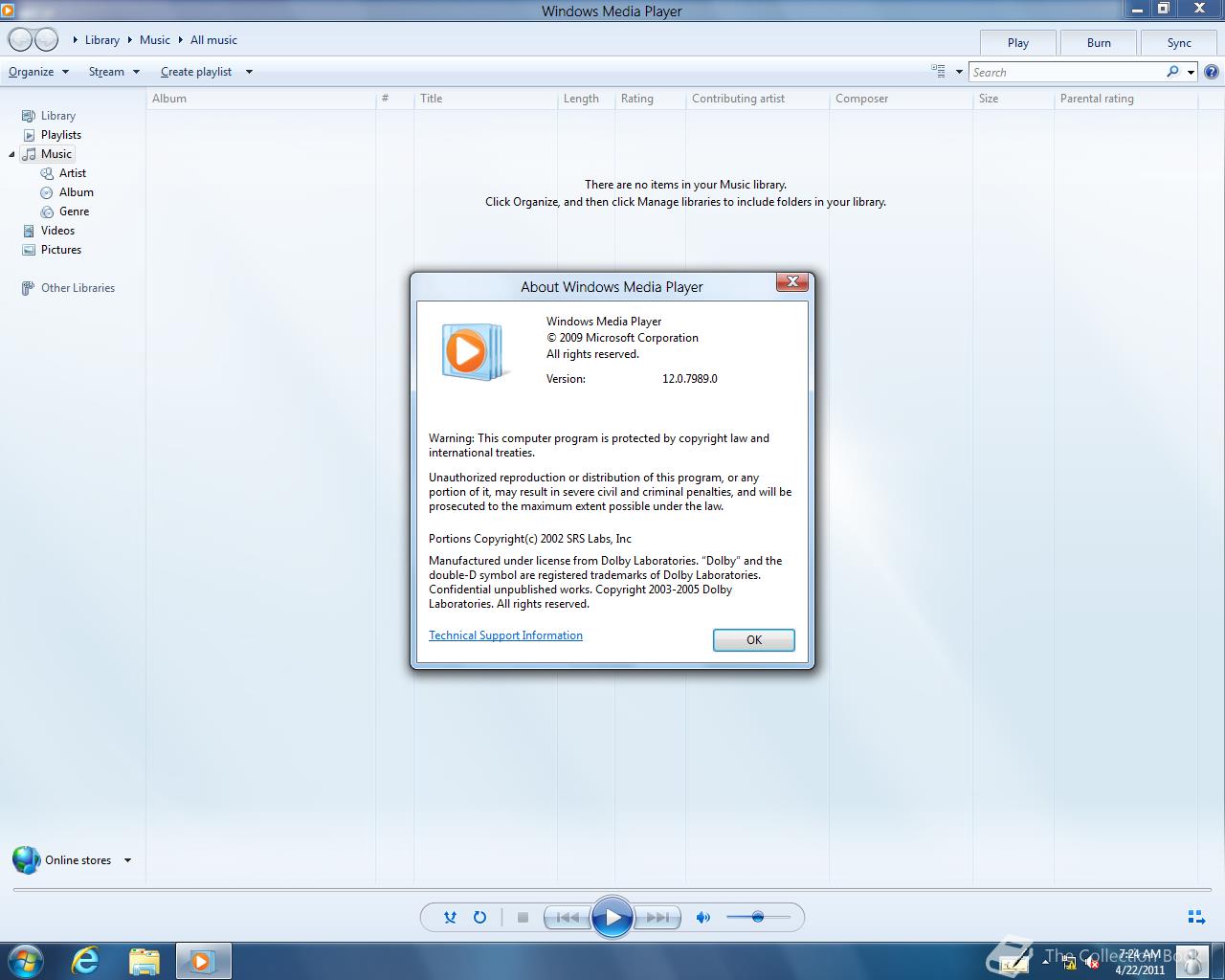Click All music in the breadcrumb
The height and width of the screenshot is (980, 1225).
(x=213, y=40)
